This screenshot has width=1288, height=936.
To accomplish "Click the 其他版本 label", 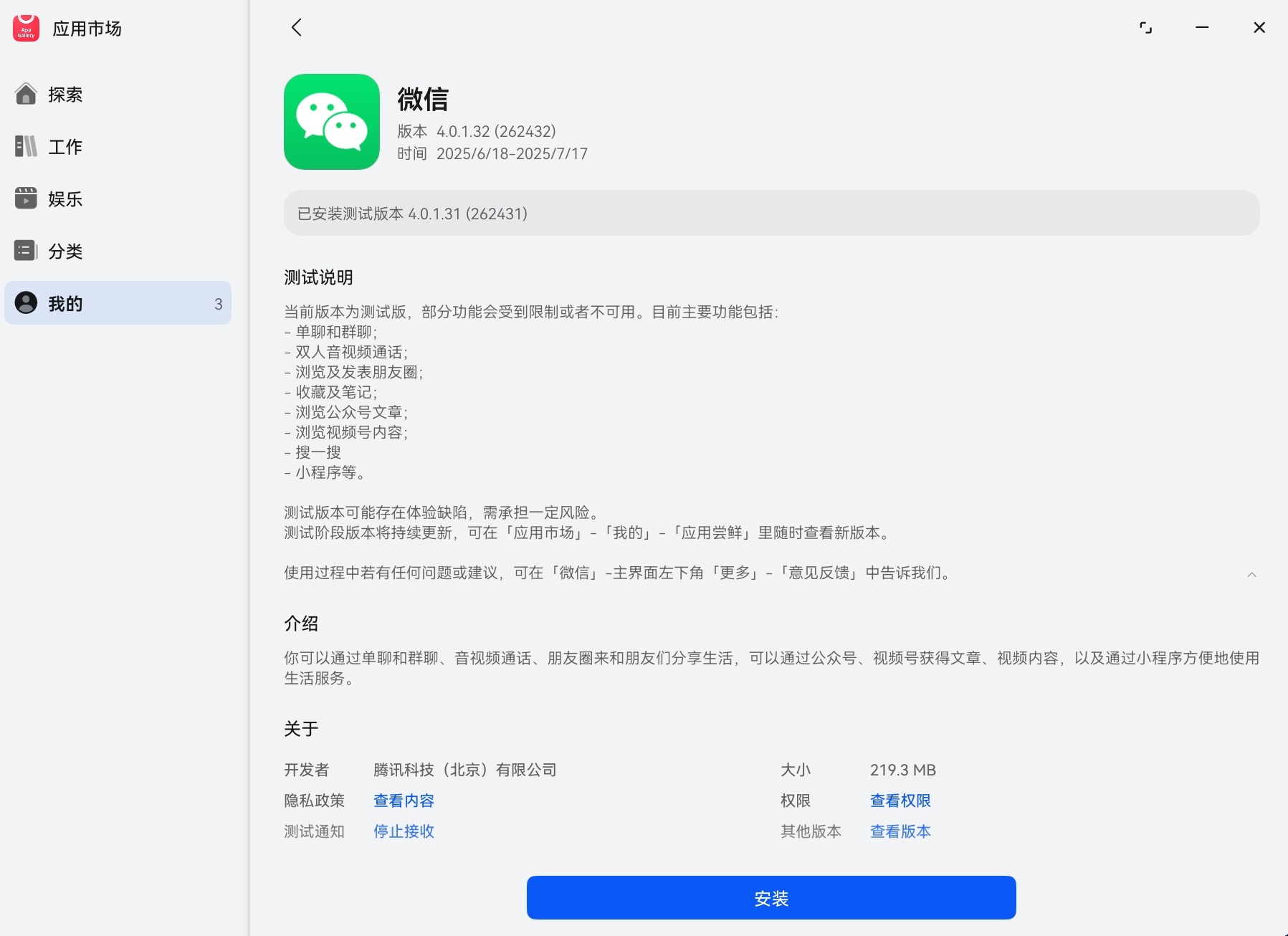I will tap(811, 831).
